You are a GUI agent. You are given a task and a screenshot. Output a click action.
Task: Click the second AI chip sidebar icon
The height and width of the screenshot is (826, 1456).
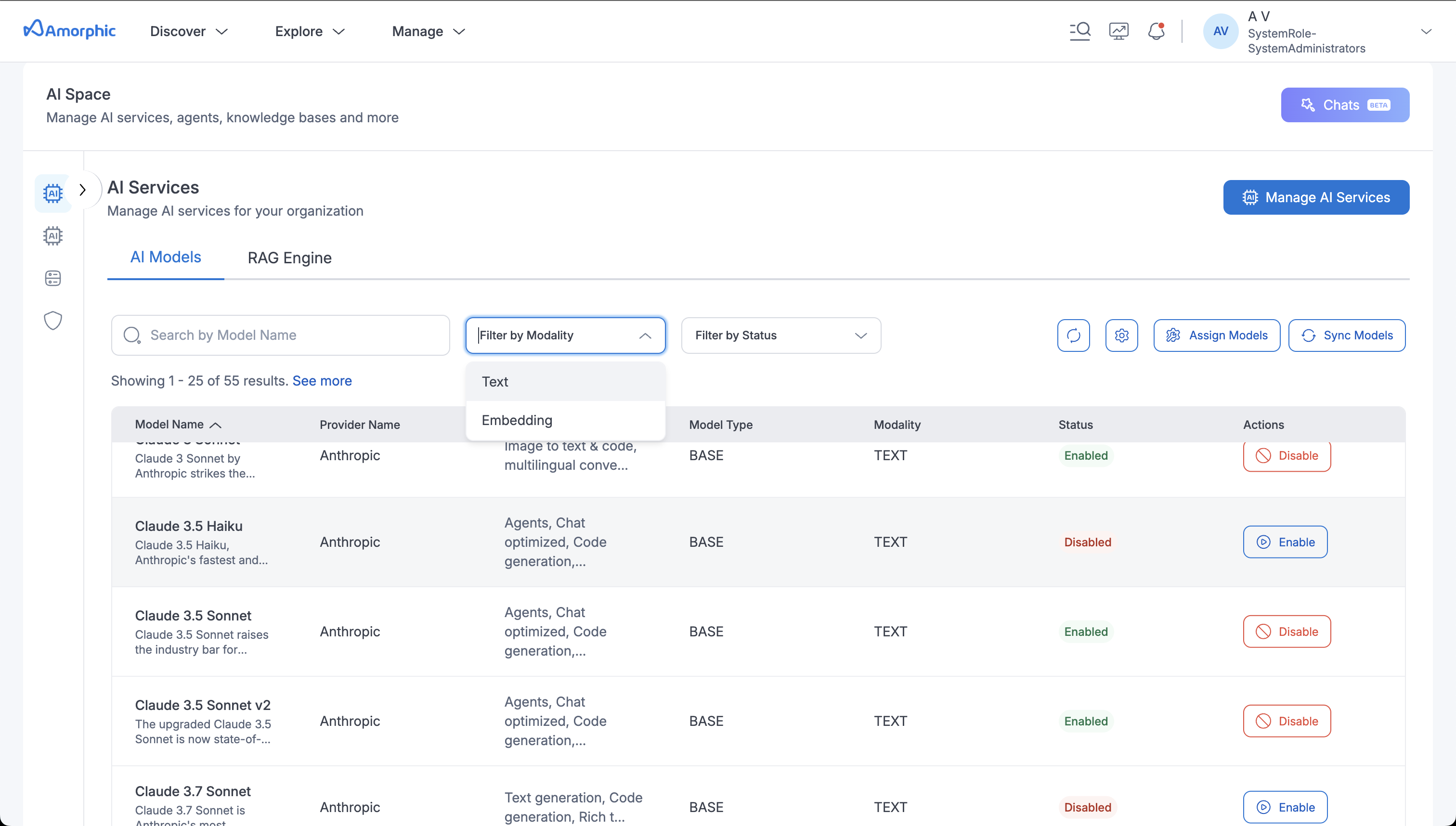tap(53, 235)
